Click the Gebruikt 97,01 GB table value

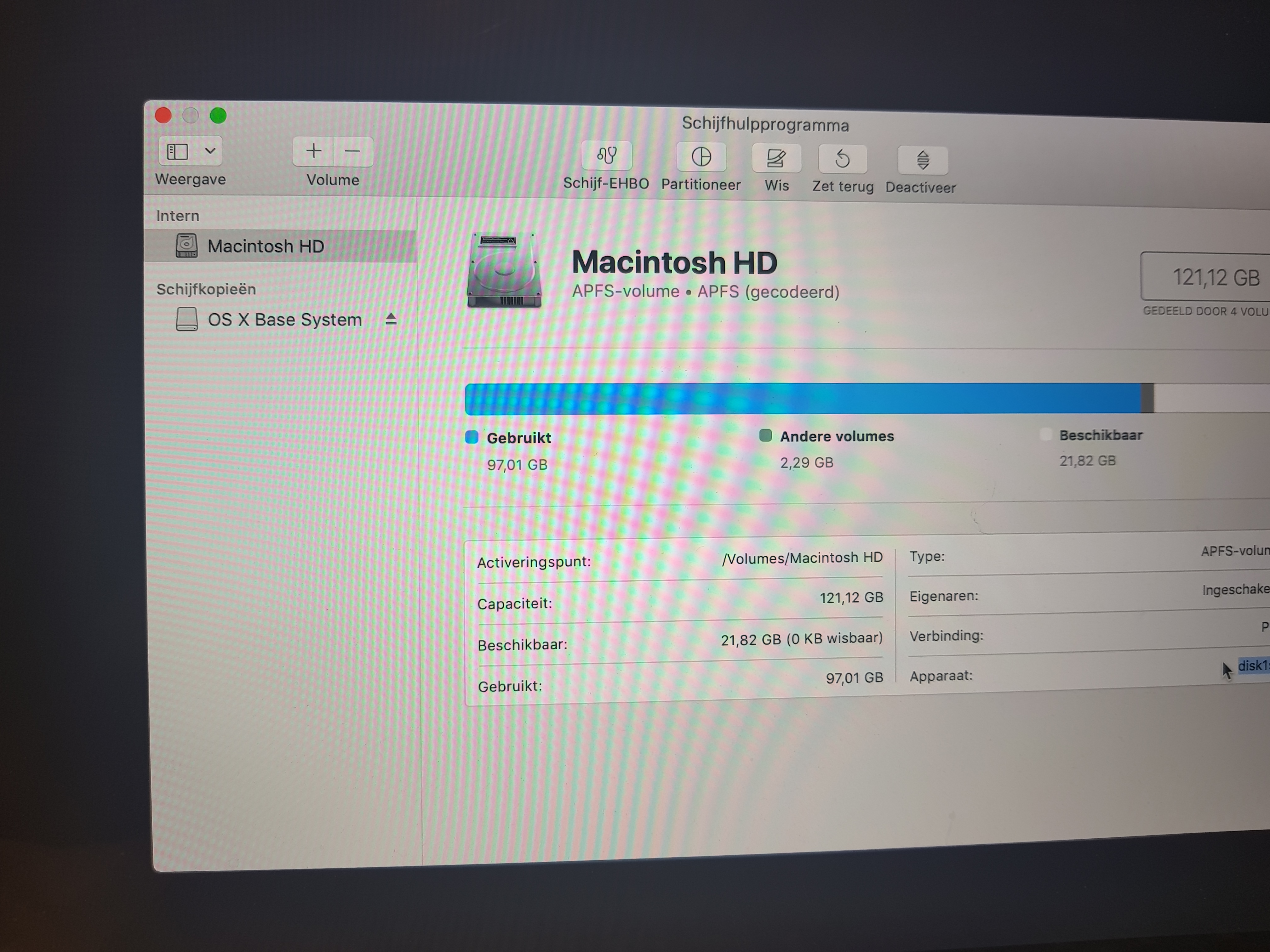[854, 678]
